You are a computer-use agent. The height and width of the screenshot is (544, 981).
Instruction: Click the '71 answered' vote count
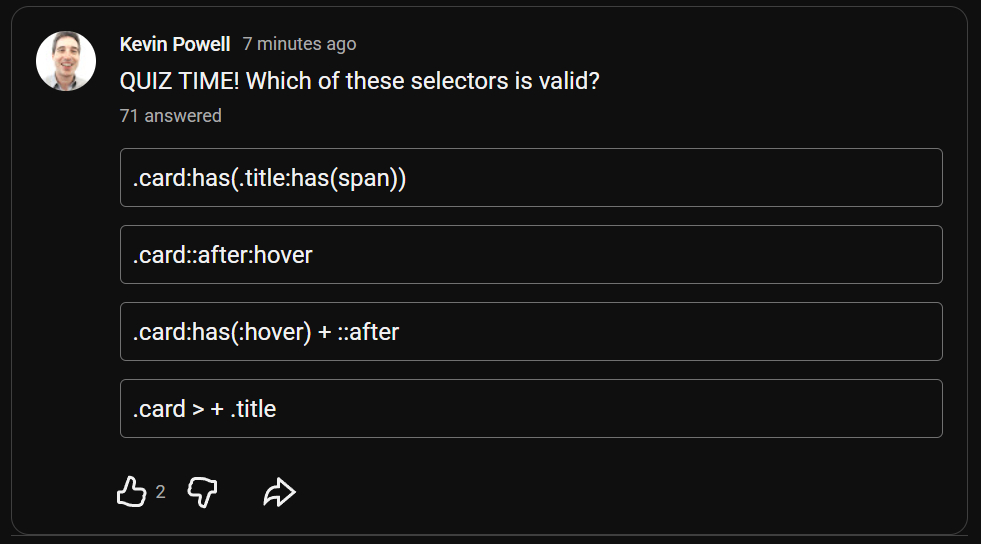click(170, 116)
